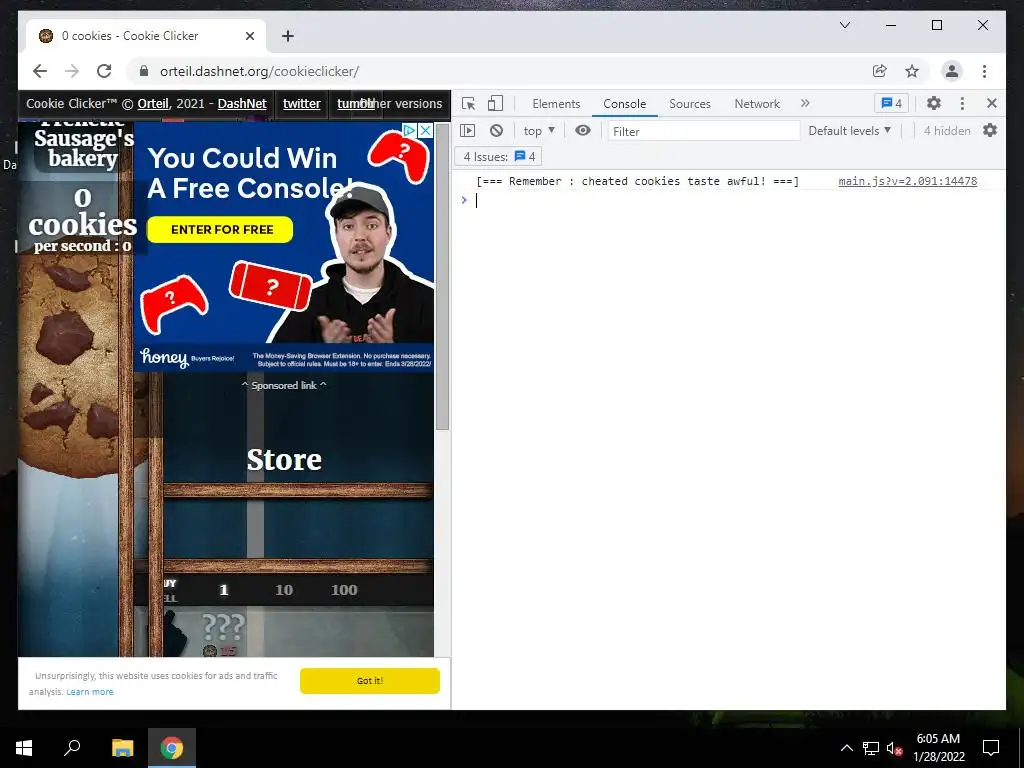Image resolution: width=1024 pixels, height=768 pixels.
Task: Open the main.js?v=2.091:14478 source link
Action: click(907, 181)
